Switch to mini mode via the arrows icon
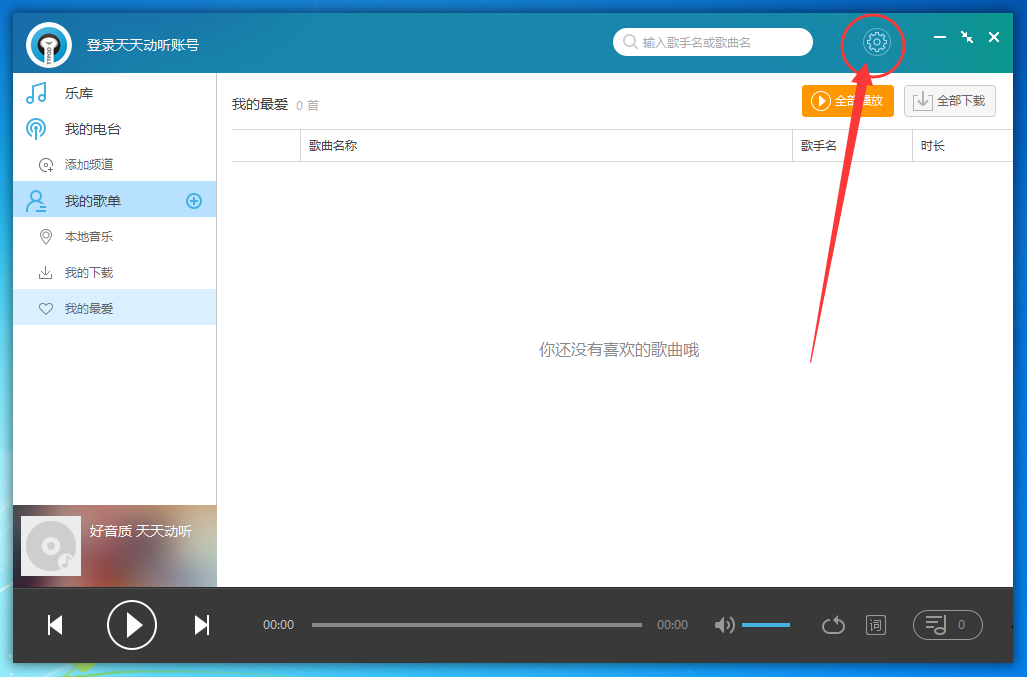The image size is (1027, 677). tap(966, 37)
